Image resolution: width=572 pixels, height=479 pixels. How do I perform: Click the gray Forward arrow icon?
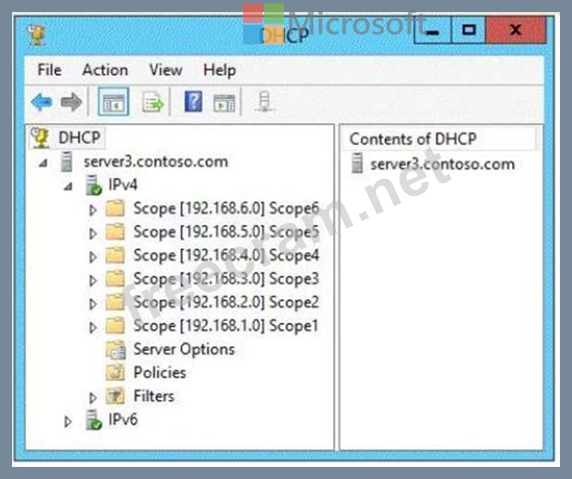[71, 102]
